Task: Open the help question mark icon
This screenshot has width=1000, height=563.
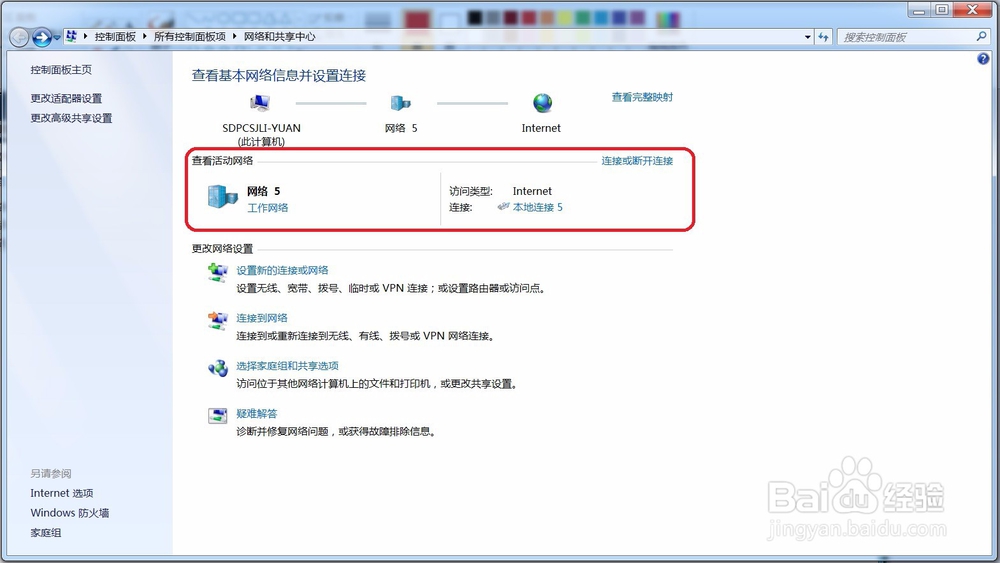Action: click(983, 59)
